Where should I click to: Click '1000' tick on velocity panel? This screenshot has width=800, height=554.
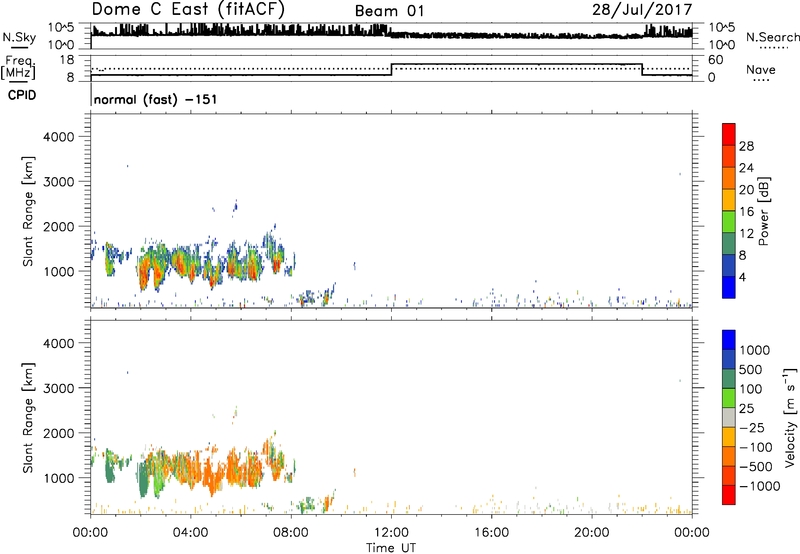59,478
